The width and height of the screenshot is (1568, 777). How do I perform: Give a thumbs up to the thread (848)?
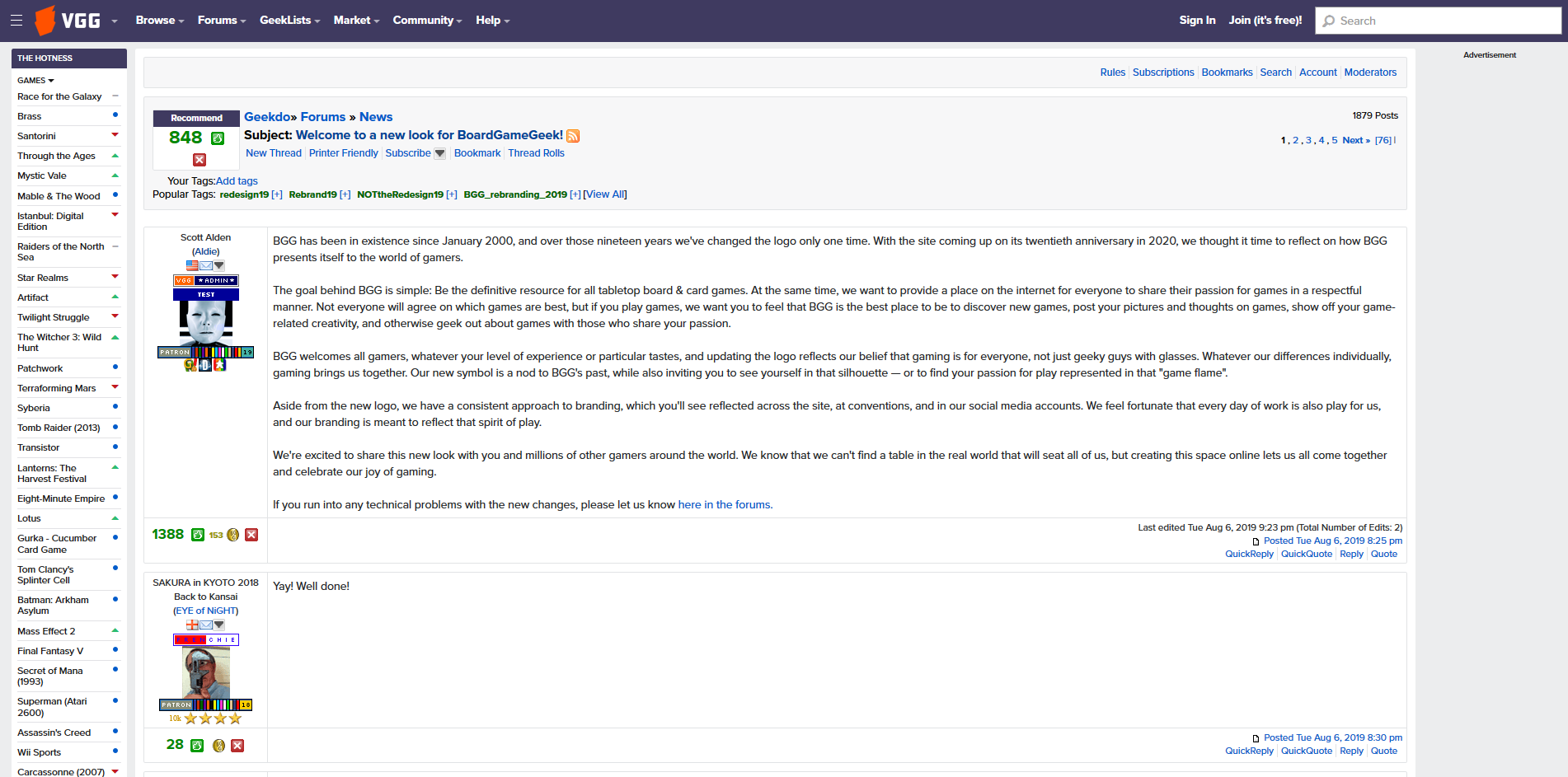point(218,138)
